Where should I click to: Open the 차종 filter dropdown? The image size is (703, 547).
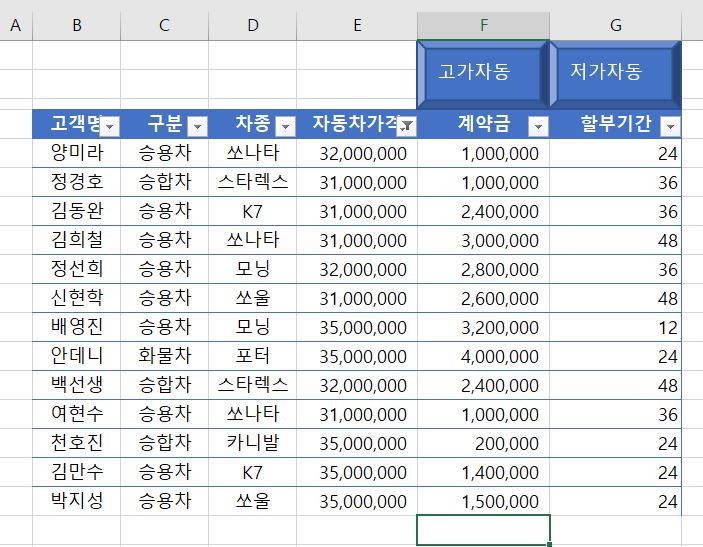tap(285, 126)
